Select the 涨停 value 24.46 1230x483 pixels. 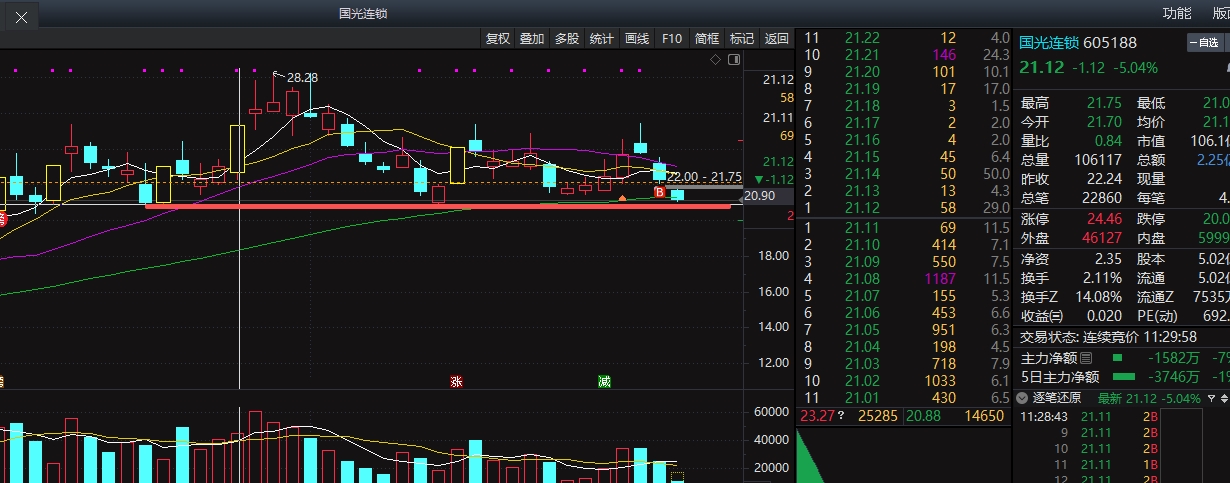[1102, 219]
